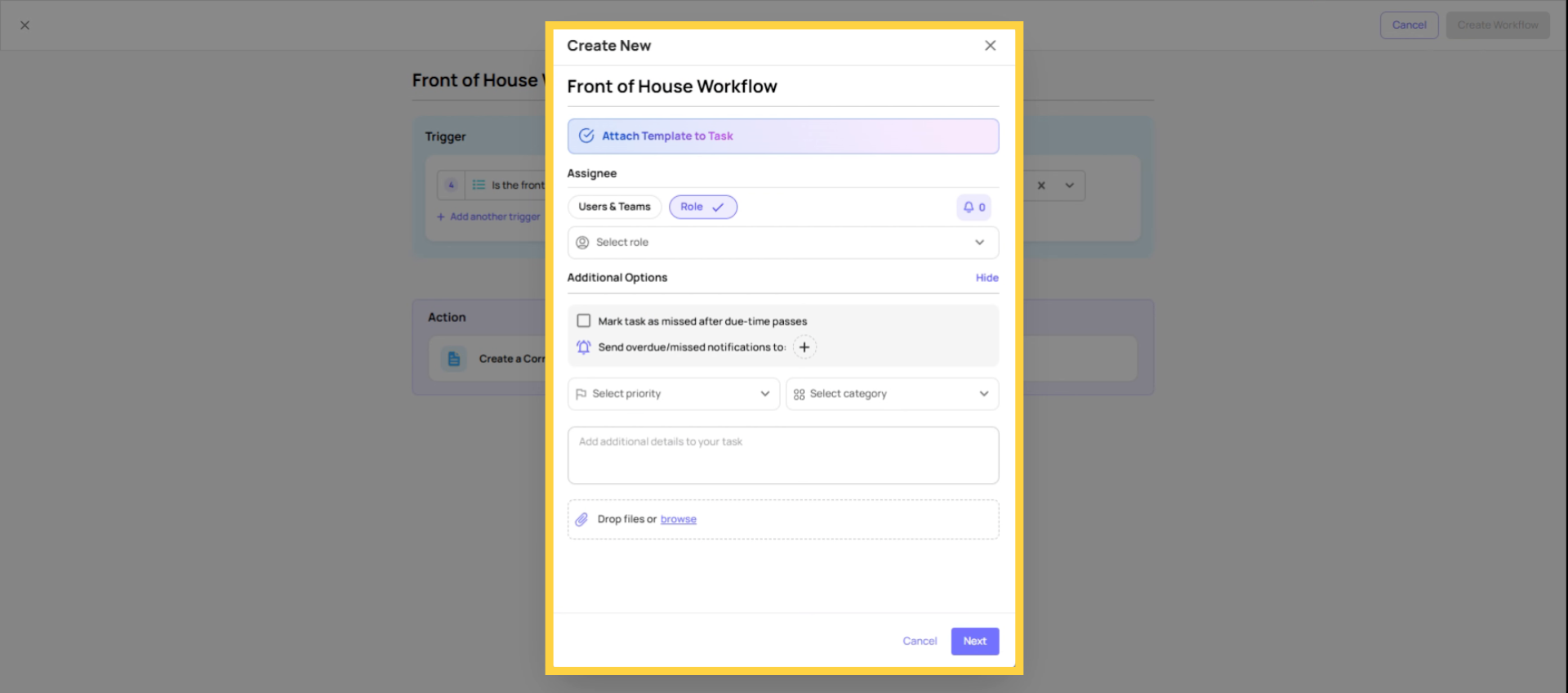This screenshot has height=693, width=1568.
Task: Click Create Workflow in background window
Action: point(1497,25)
